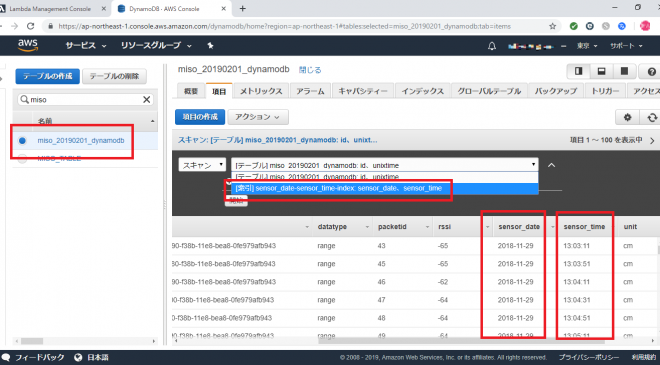Image resolution: width=660 pixels, height=365 pixels.
Task: Select the second table's radio button
Action: coord(22,159)
